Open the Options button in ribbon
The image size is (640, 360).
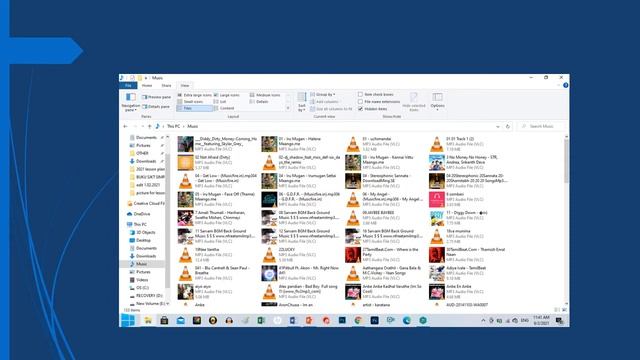pyautogui.click(x=437, y=101)
